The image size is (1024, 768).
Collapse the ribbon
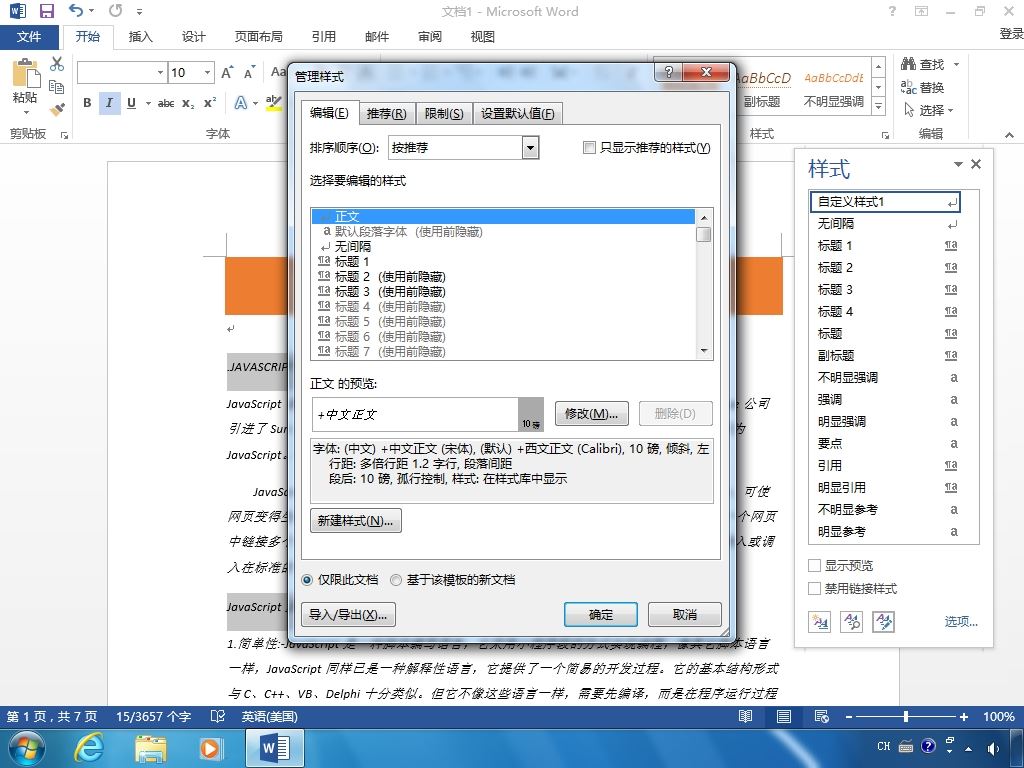(x=1010, y=135)
